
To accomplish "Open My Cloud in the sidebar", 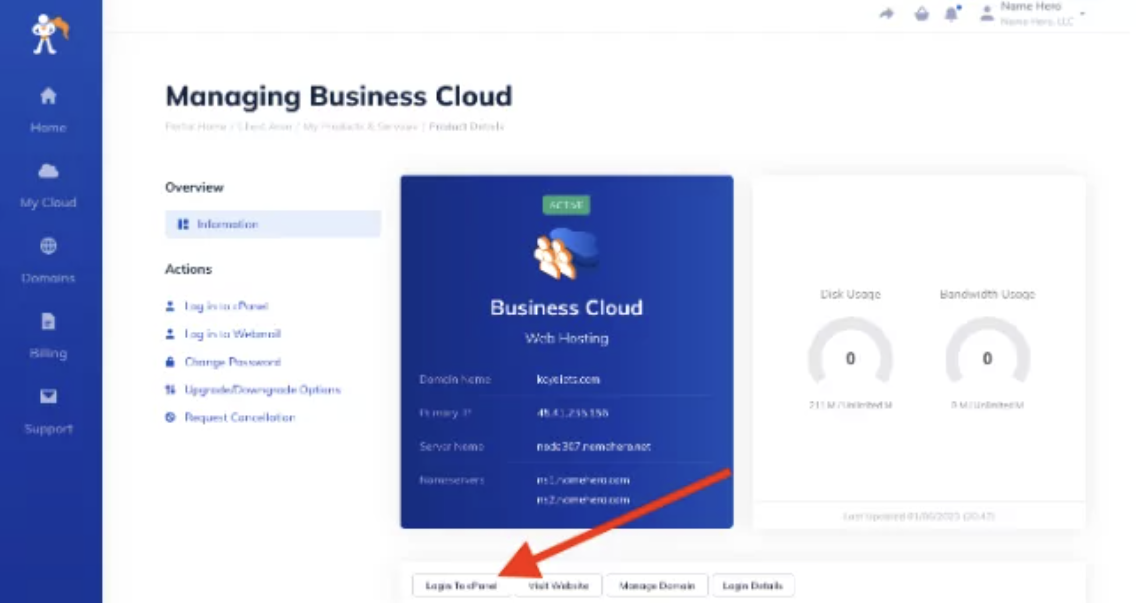I will [x=49, y=186].
